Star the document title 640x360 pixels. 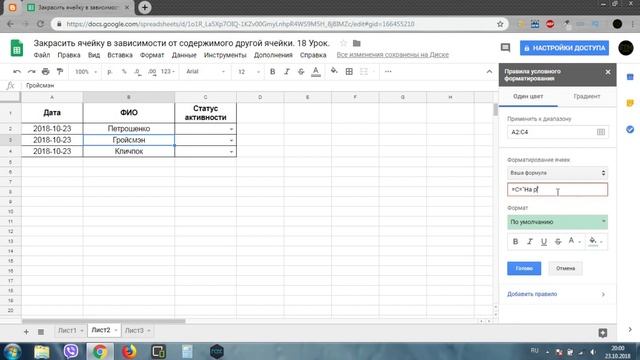[x=343, y=43]
